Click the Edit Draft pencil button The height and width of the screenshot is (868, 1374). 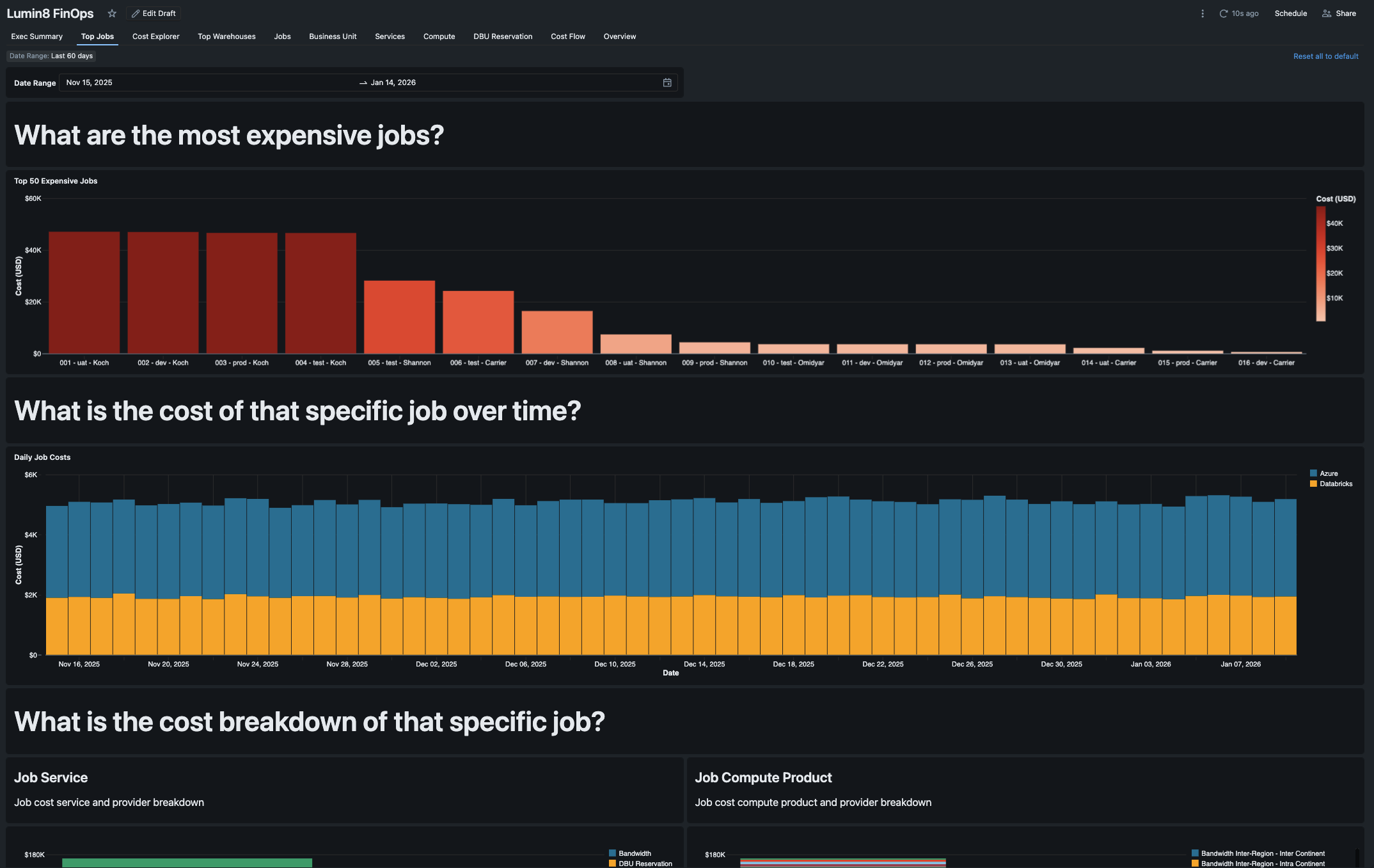tap(154, 13)
